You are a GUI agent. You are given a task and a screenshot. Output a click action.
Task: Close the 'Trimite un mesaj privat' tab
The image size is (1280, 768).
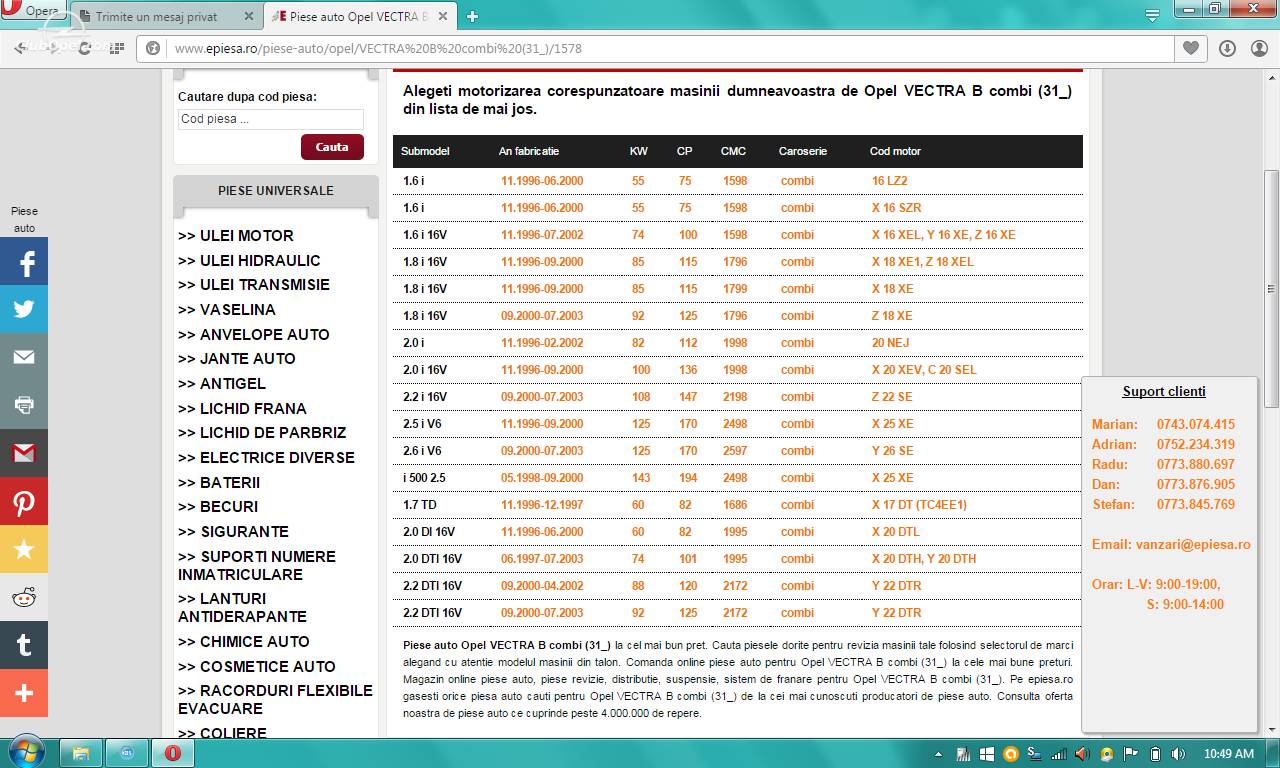249,17
